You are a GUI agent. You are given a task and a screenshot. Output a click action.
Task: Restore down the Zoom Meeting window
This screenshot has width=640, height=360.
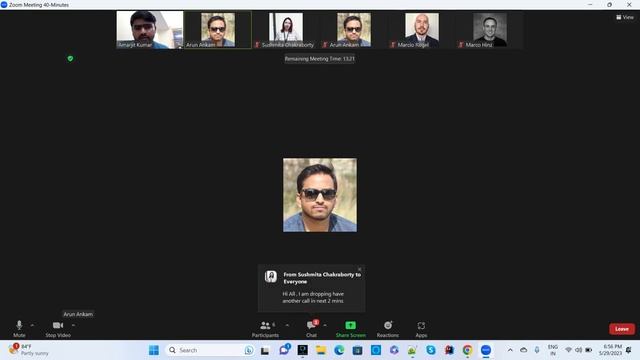tap(609, 4)
